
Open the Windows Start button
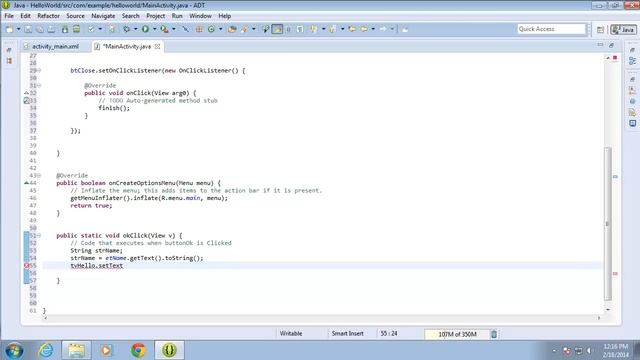point(14,350)
